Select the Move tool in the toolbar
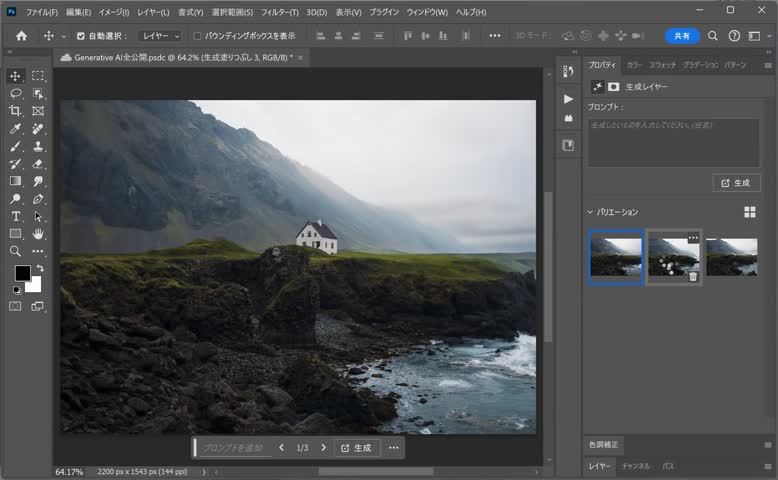 click(15, 76)
